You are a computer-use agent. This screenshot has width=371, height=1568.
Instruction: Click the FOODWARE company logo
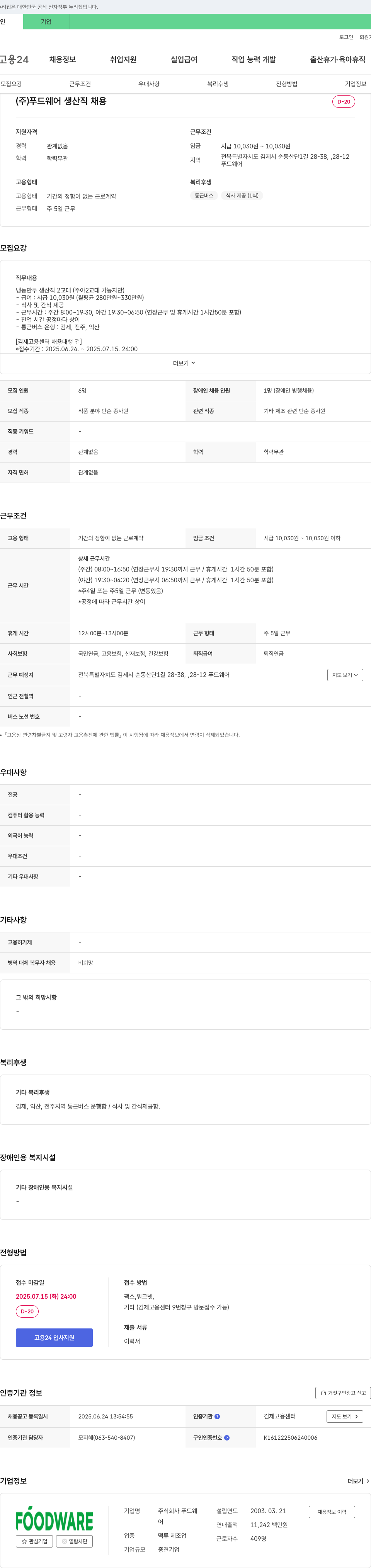point(54,1519)
